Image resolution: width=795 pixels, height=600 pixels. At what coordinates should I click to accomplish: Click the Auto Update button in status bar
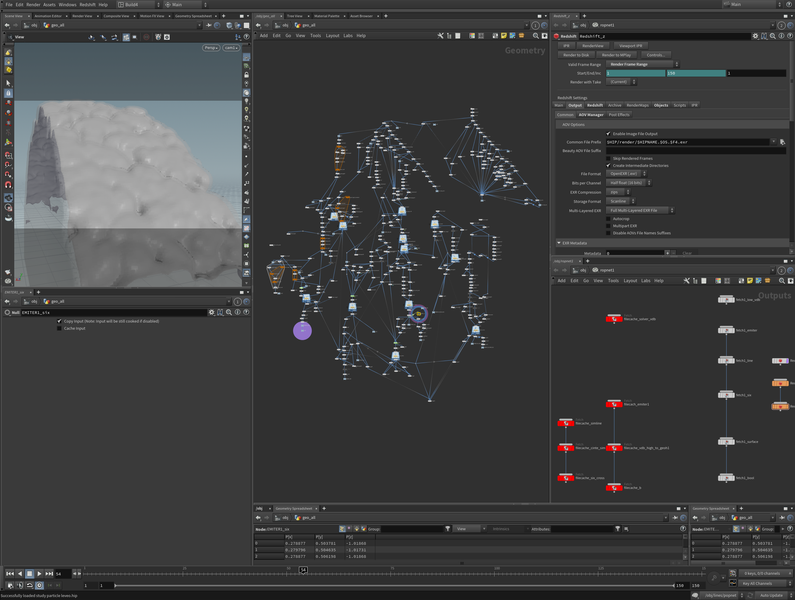pos(771,595)
